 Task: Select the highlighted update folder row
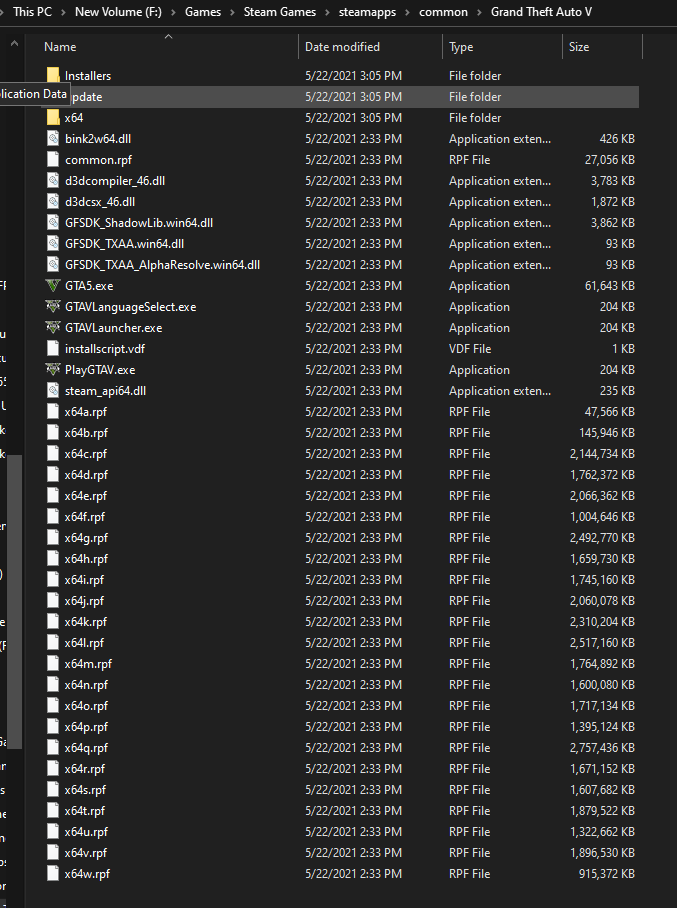click(x=340, y=97)
